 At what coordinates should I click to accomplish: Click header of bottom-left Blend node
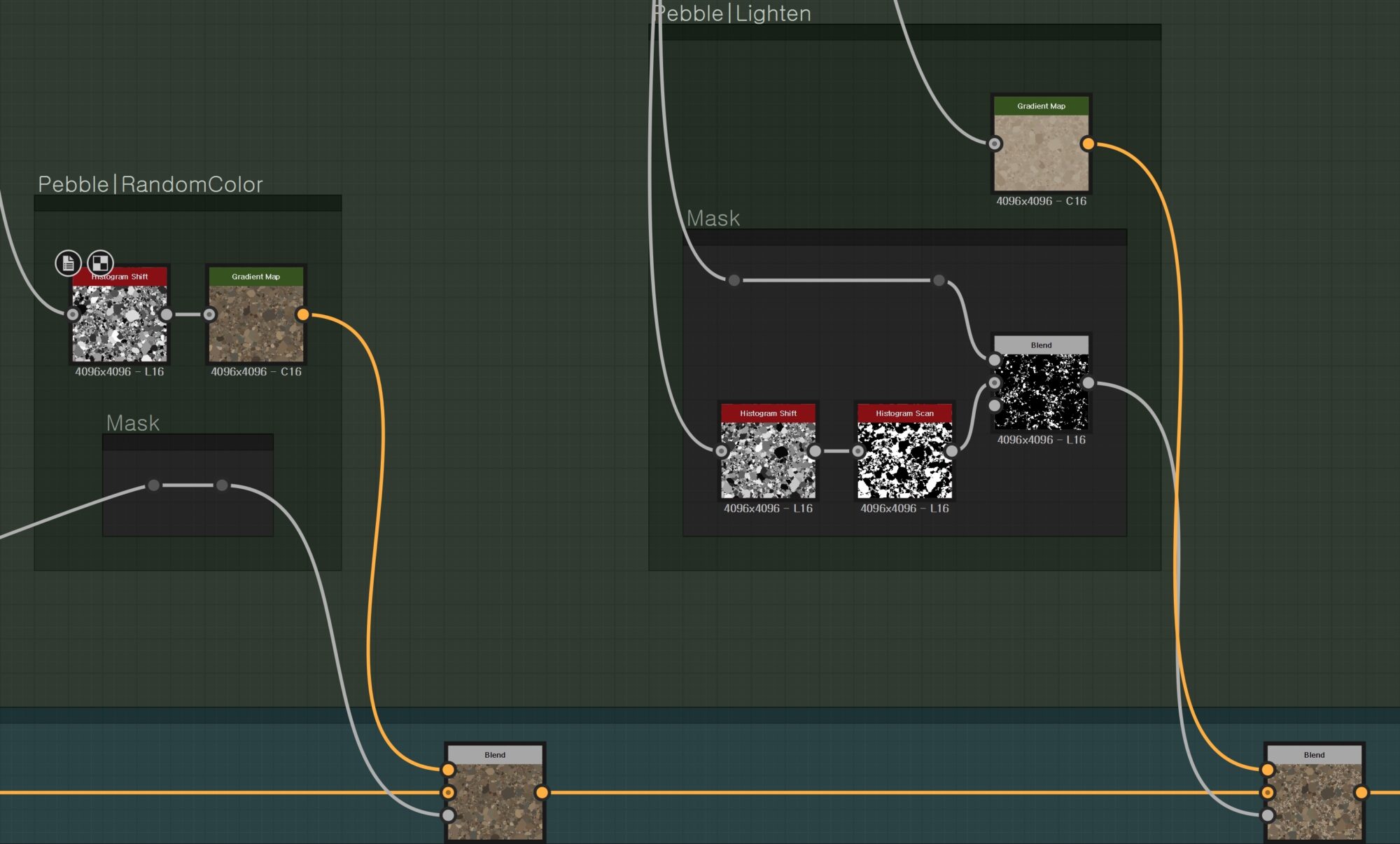tap(494, 755)
